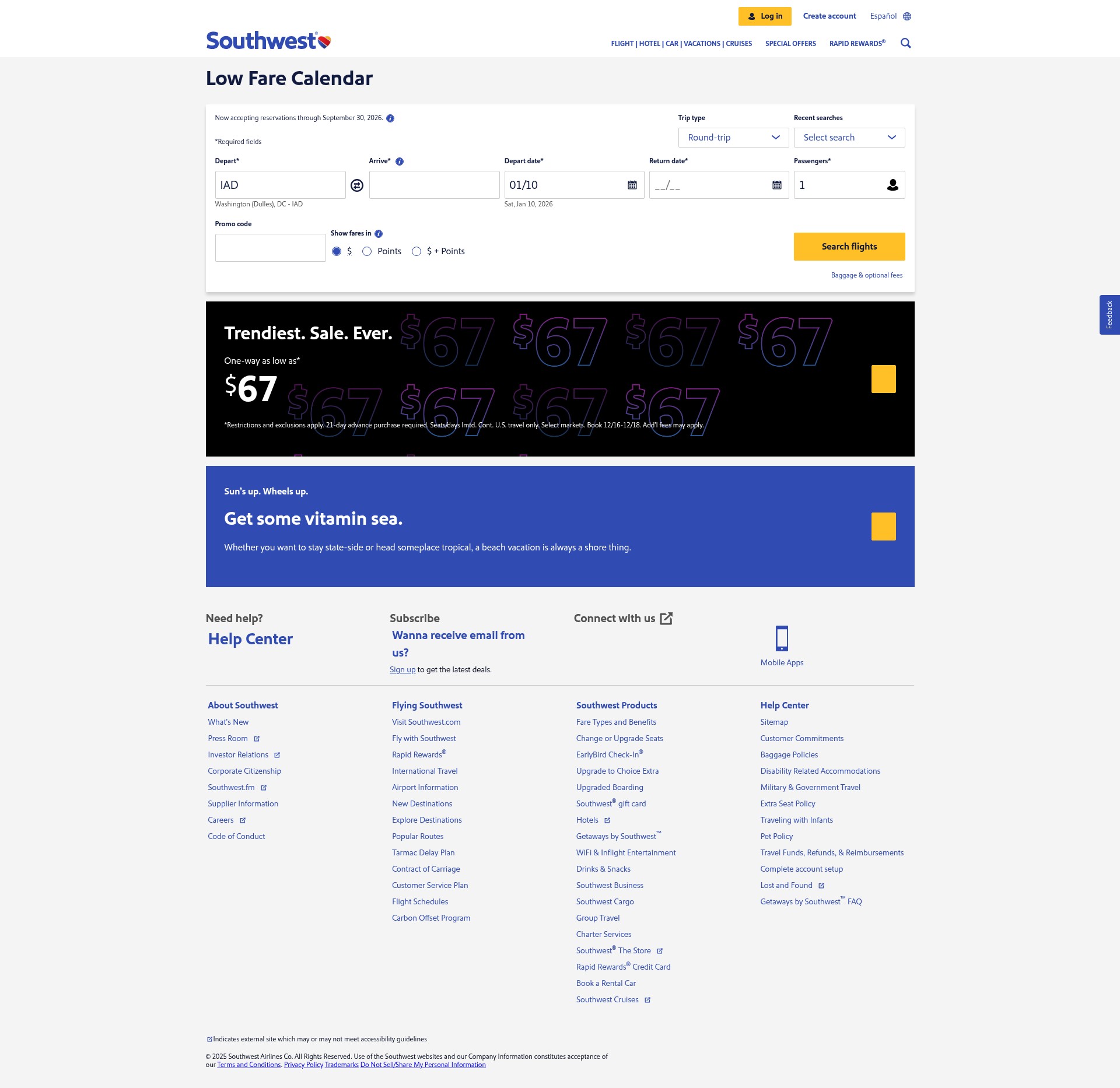This screenshot has height=1088, width=1120.
Task: Click Lost and Found external link icon
Action: (x=821, y=886)
